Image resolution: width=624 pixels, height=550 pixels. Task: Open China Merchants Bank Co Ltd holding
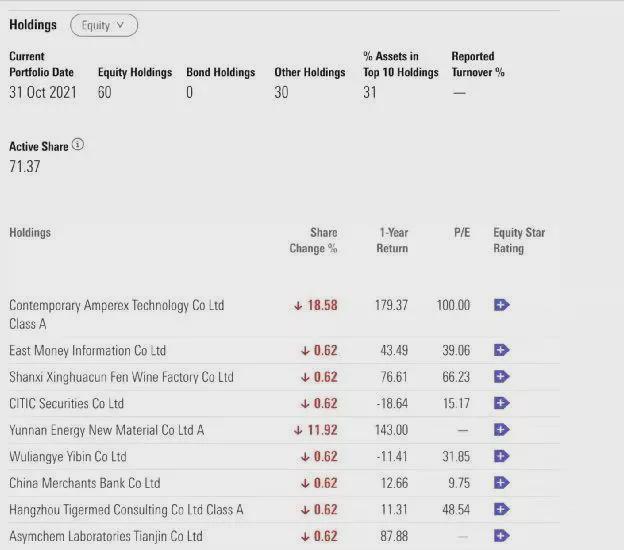pyautogui.click(x=85, y=483)
